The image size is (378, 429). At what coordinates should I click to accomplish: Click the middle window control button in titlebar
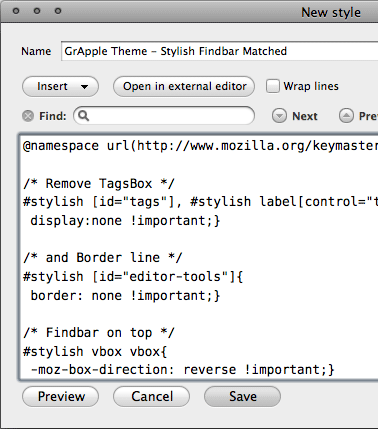pyautogui.click(x=37, y=11)
